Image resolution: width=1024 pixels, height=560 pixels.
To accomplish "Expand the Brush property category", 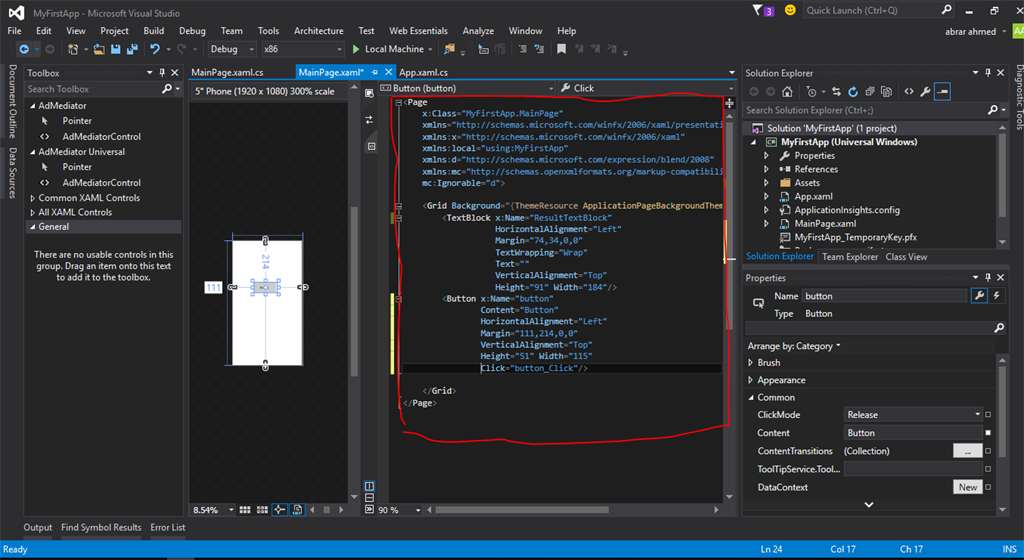I will coord(752,363).
